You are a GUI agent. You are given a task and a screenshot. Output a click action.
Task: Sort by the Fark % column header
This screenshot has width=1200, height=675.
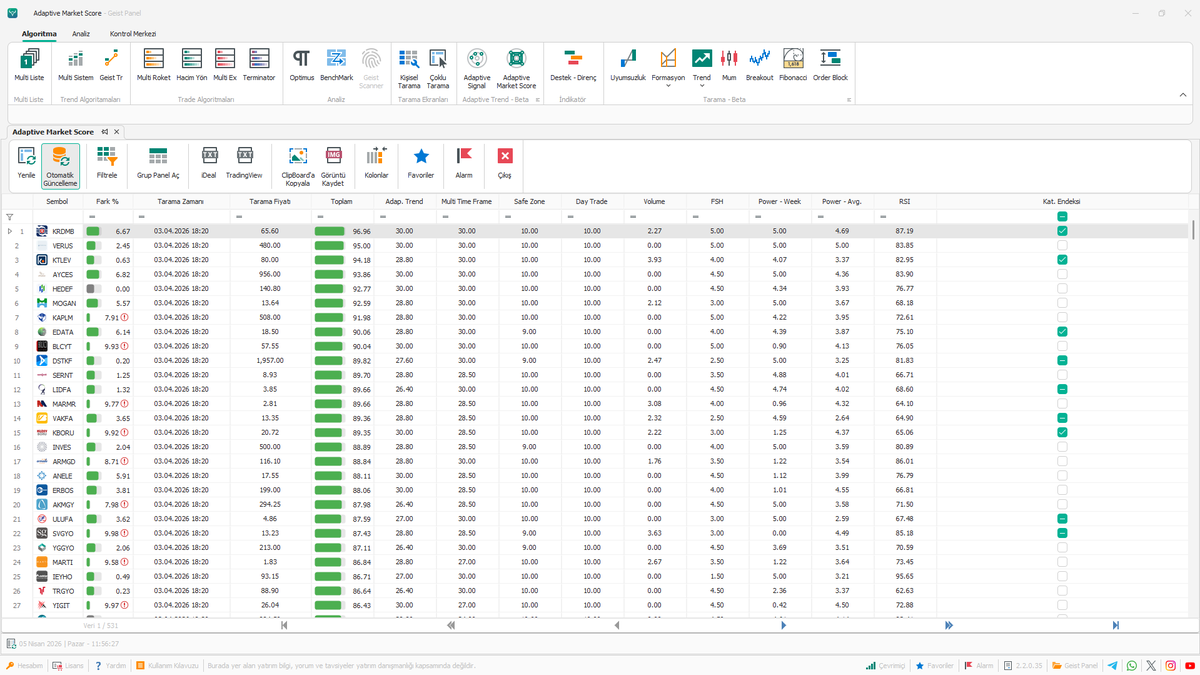click(x=107, y=201)
